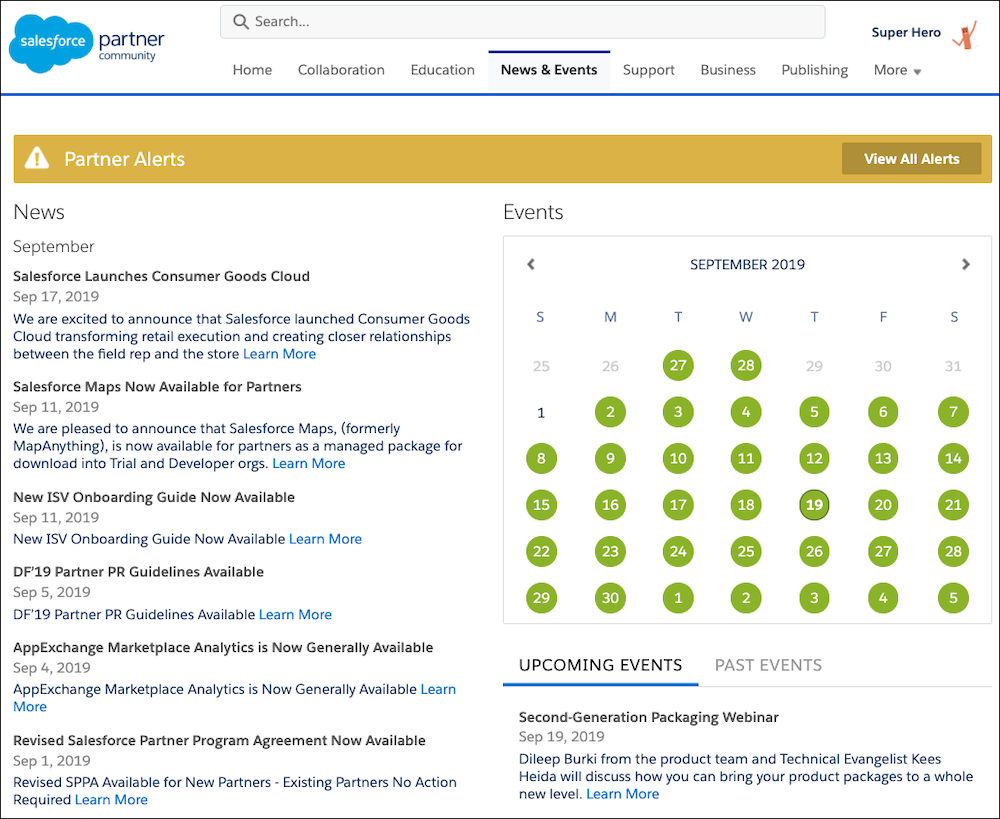Select September 7 in the calendar
Screen dimensions: 1000x819
(x=953, y=412)
